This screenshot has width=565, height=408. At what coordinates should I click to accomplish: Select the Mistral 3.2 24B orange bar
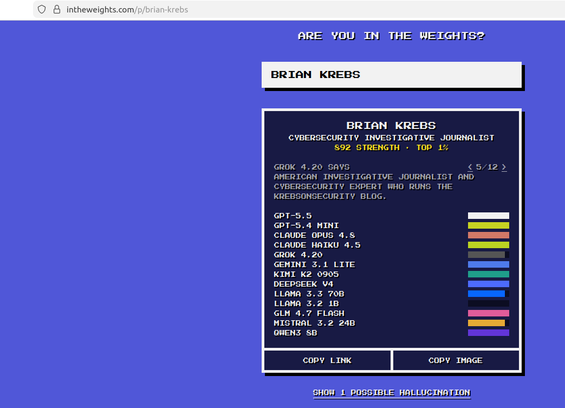(x=488, y=323)
